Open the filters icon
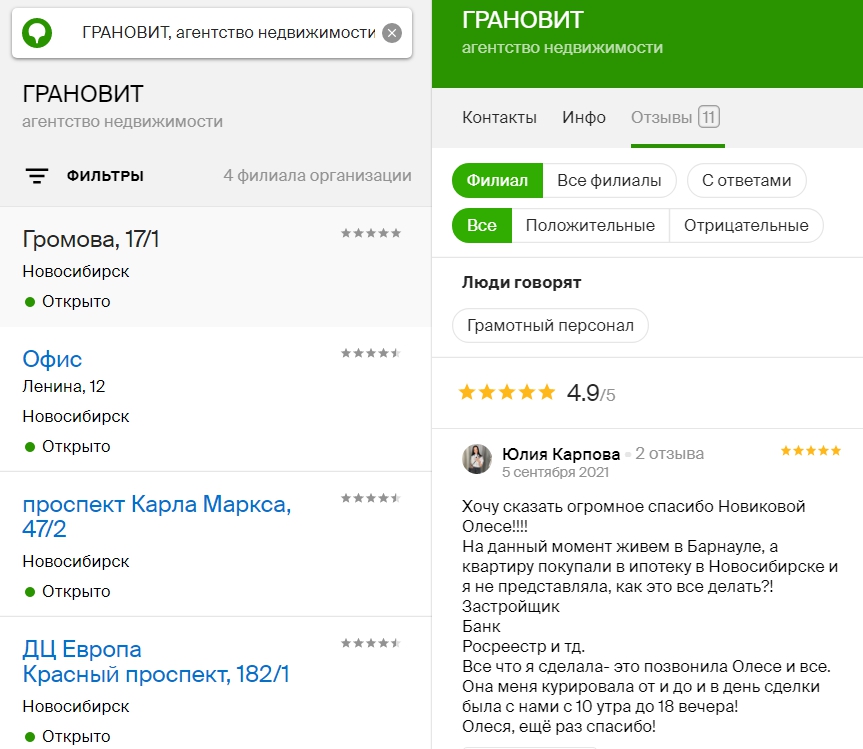The width and height of the screenshot is (863, 749). point(37,176)
